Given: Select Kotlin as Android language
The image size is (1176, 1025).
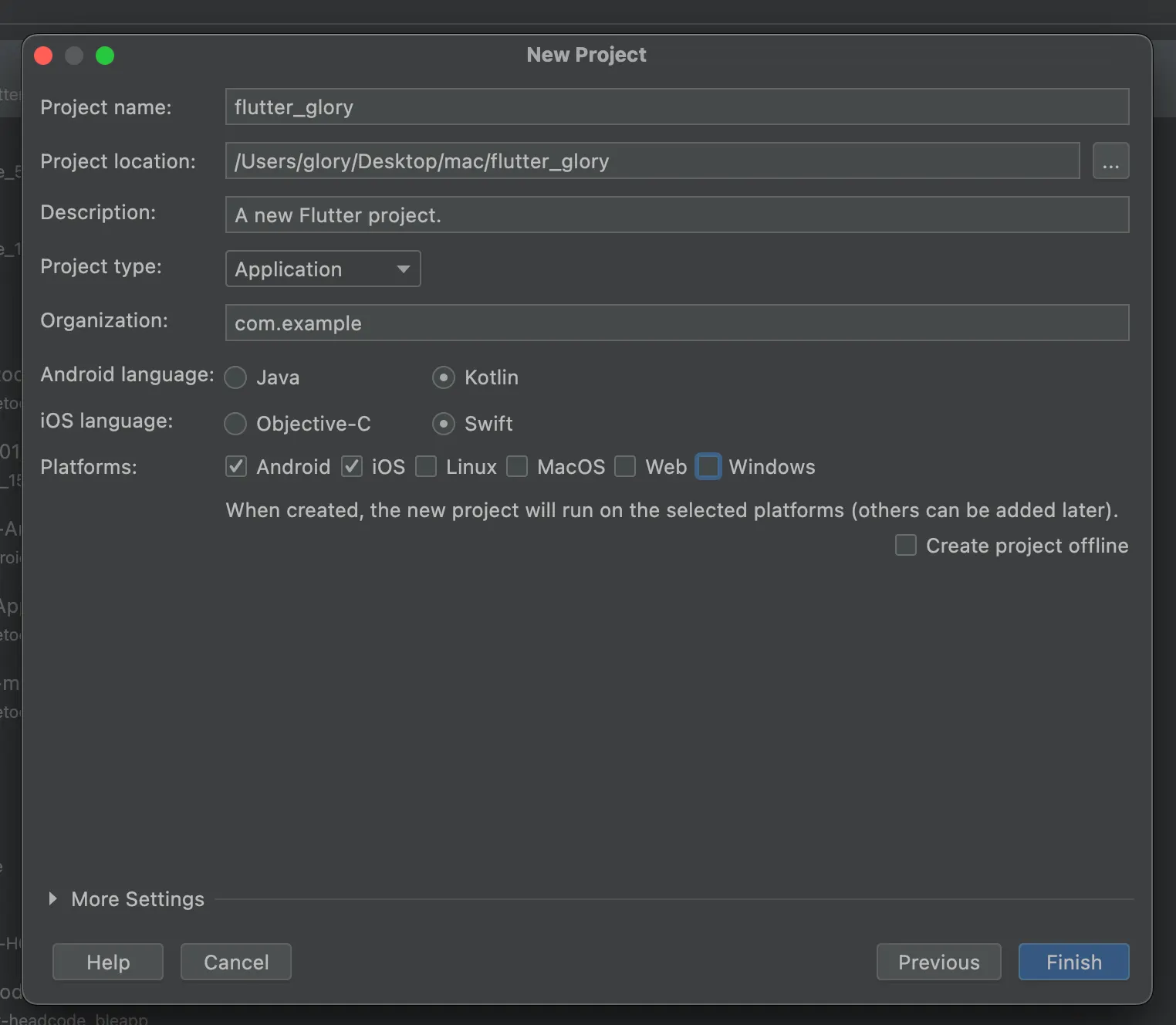Looking at the screenshot, I should 443,377.
